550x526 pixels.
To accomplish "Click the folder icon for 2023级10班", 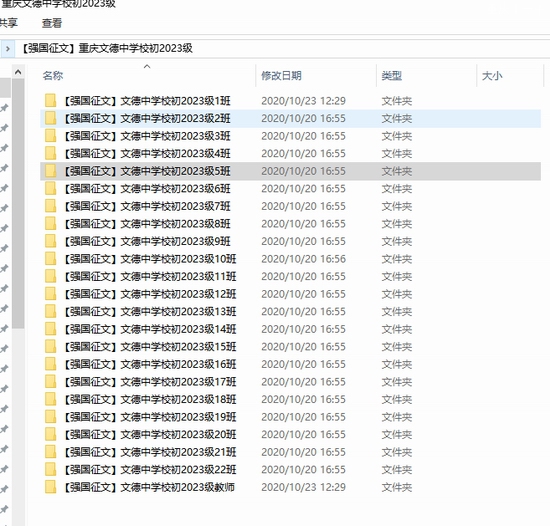I will (51, 259).
